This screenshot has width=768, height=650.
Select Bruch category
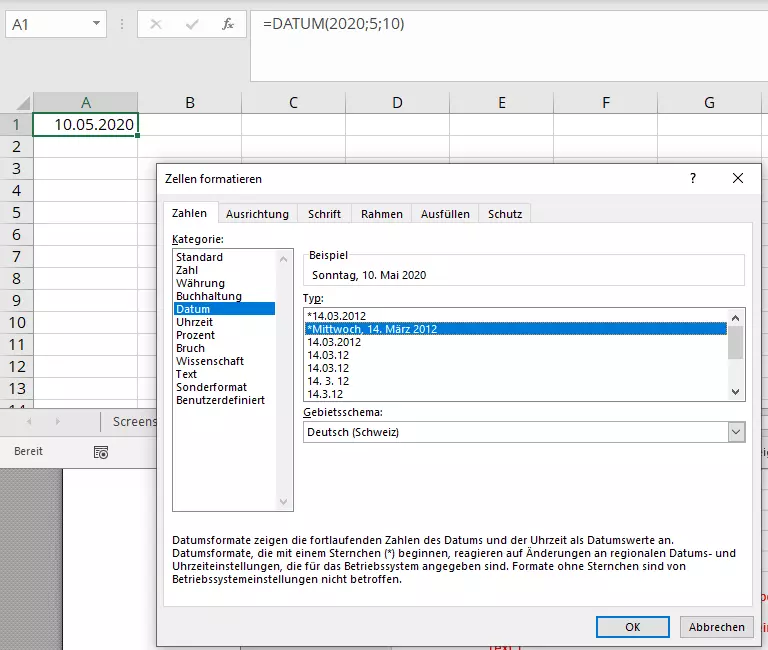pos(224,348)
